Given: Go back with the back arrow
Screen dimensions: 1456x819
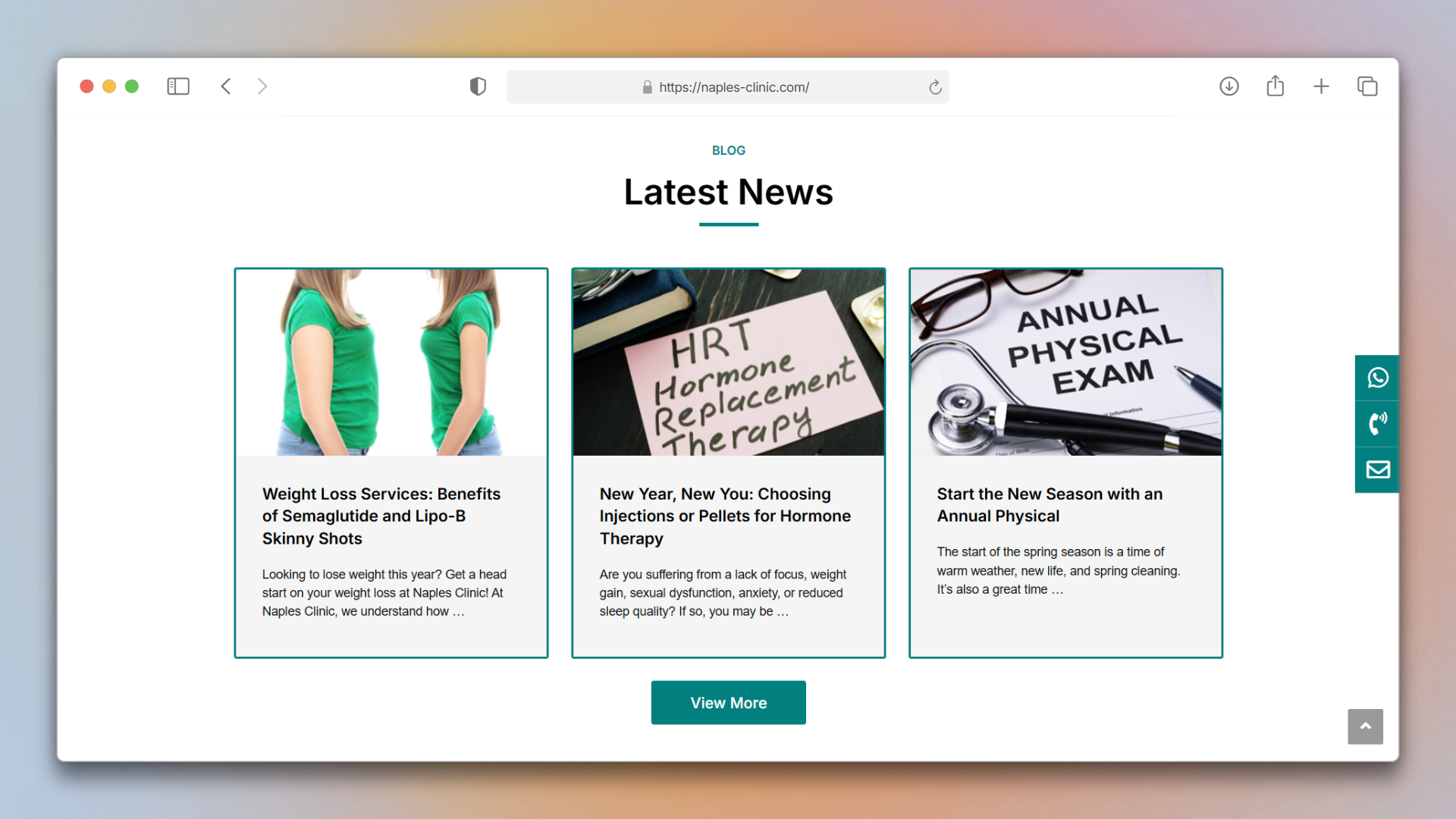Looking at the screenshot, I should point(226,86).
